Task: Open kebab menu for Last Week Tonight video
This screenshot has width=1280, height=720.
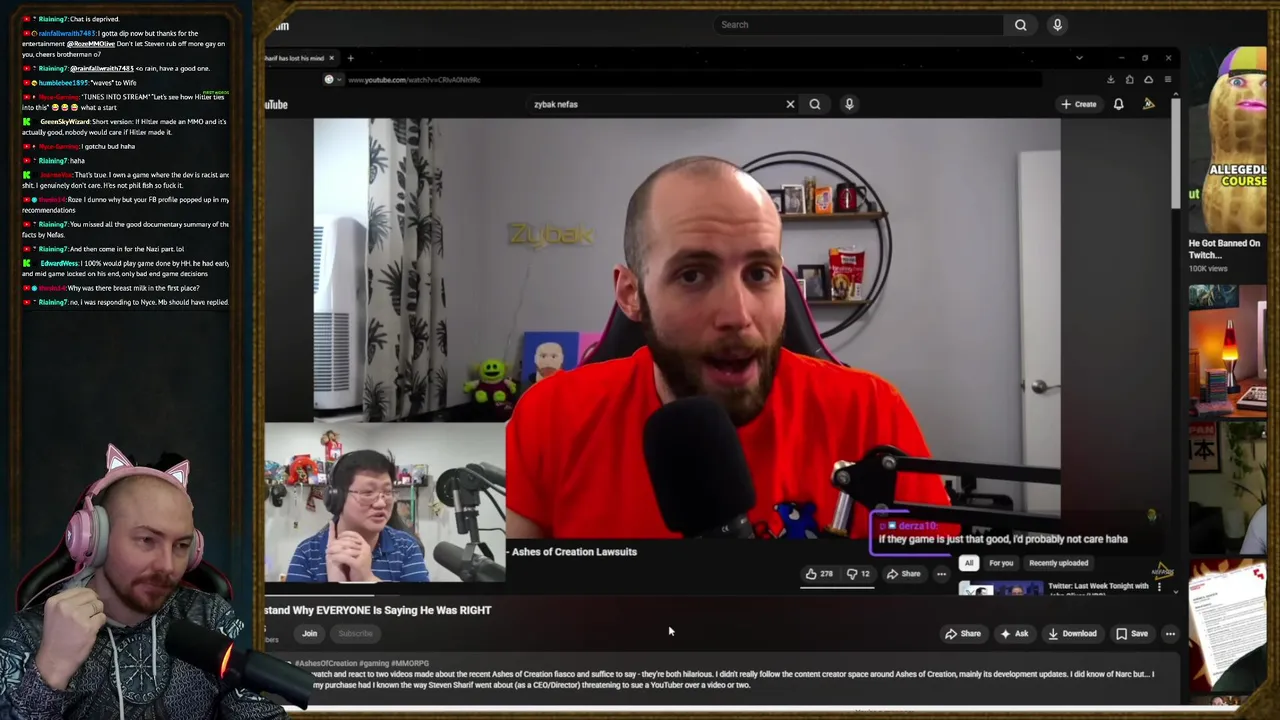Action: click(x=1159, y=587)
